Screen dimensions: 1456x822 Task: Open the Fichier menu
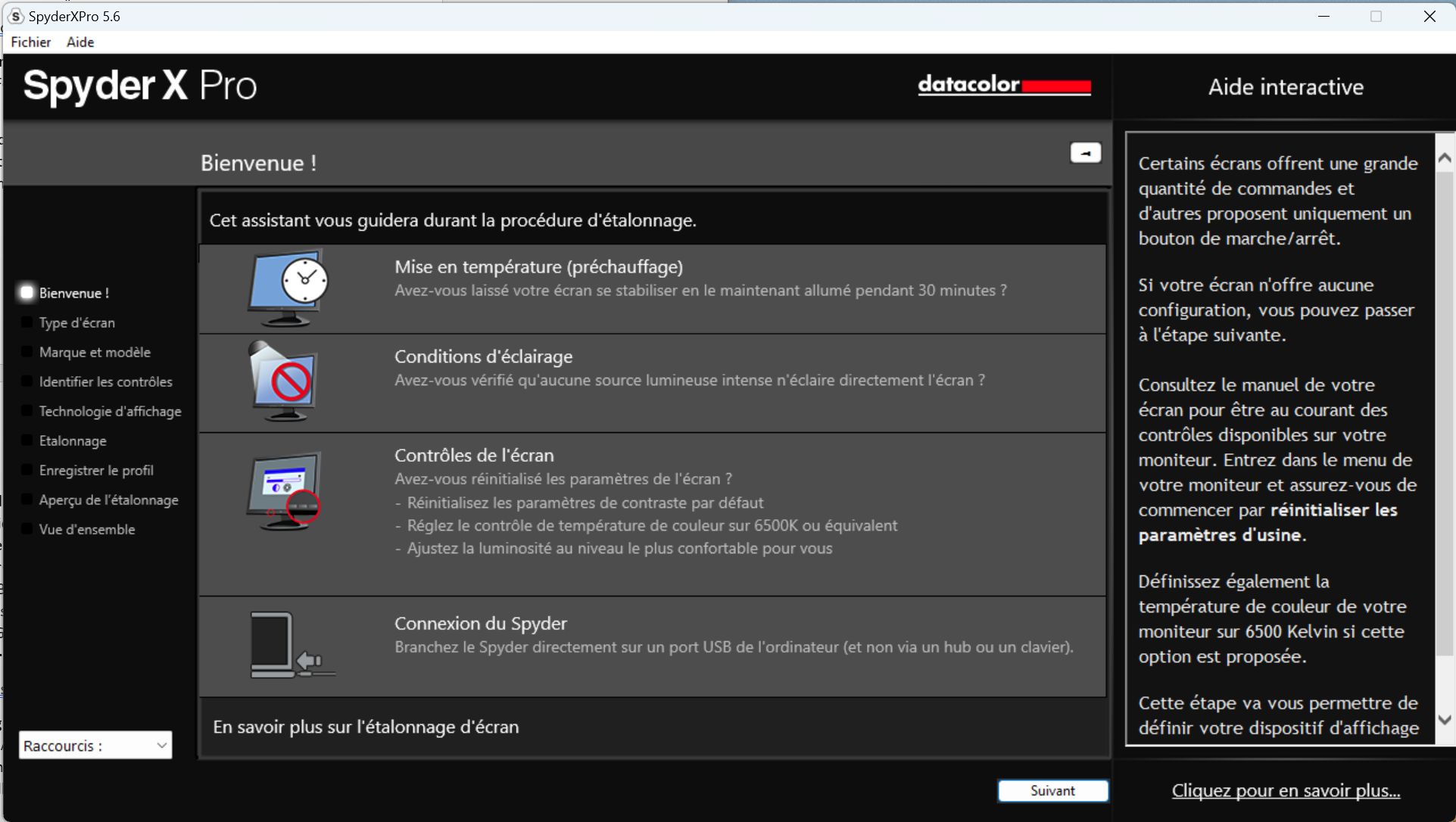pos(31,42)
